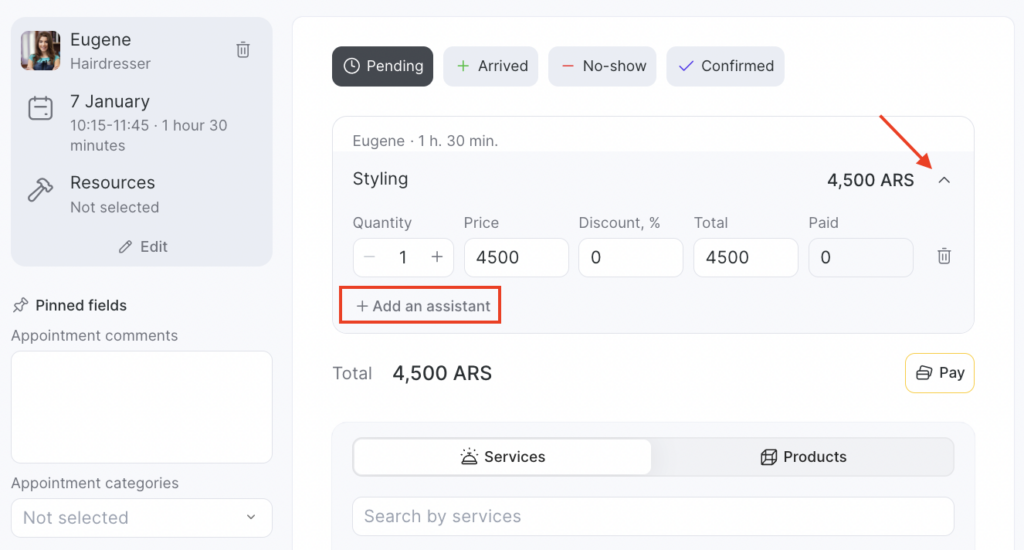Remove the Styling service with trash icon
Screen dimensions: 1024x550
pyautogui.click(x=944, y=257)
